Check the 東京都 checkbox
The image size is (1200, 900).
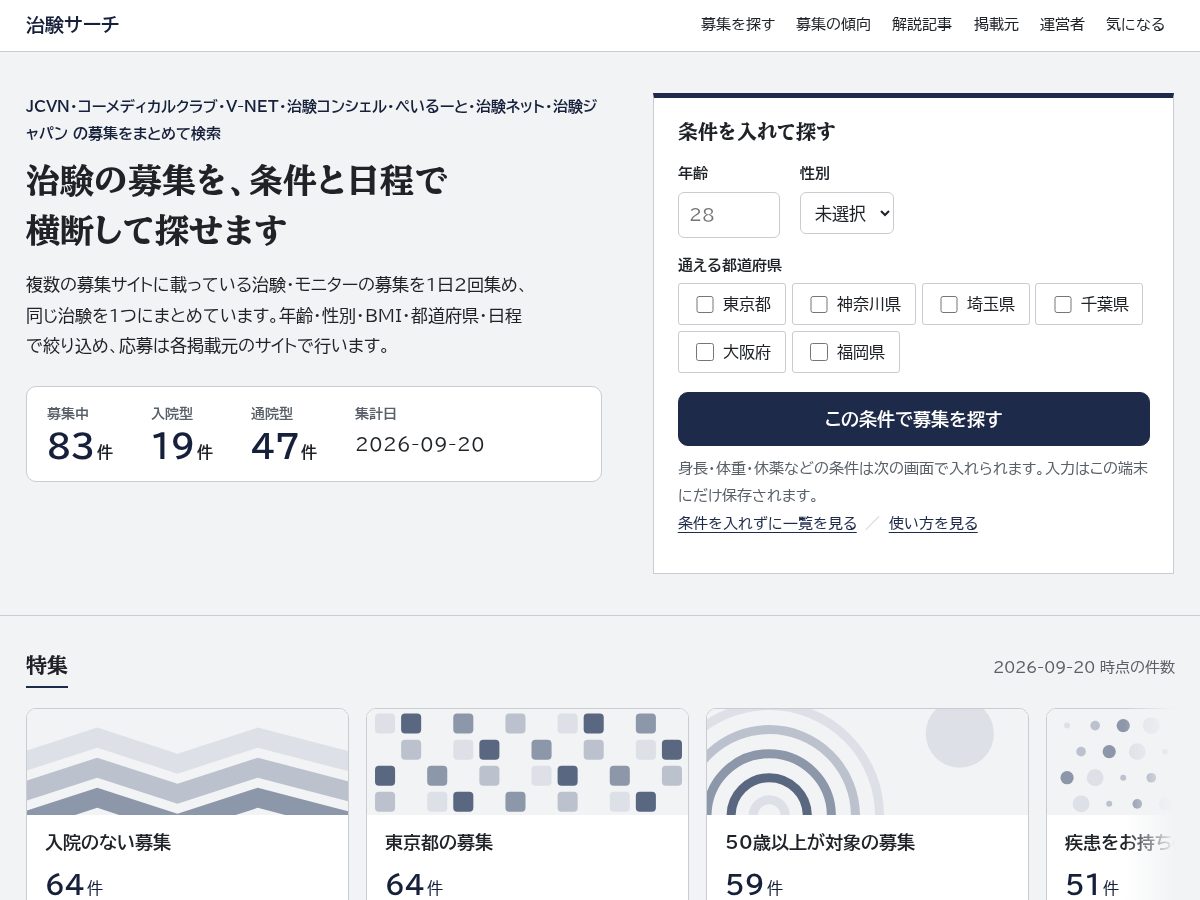705,304
